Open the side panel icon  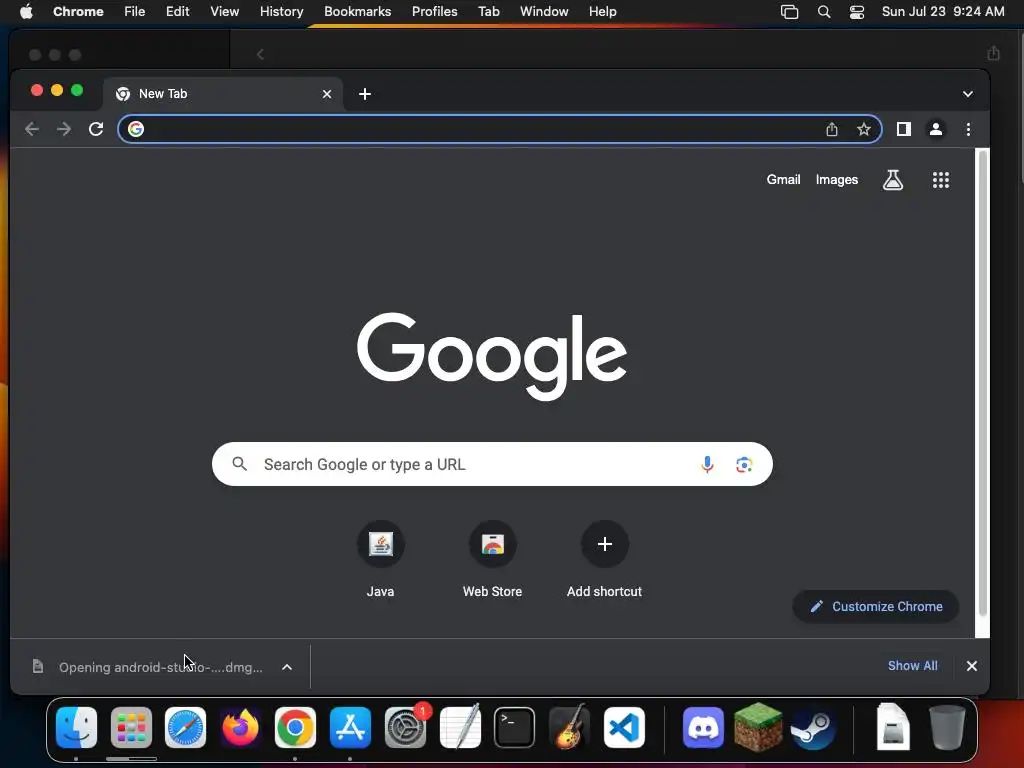point(904,129)
